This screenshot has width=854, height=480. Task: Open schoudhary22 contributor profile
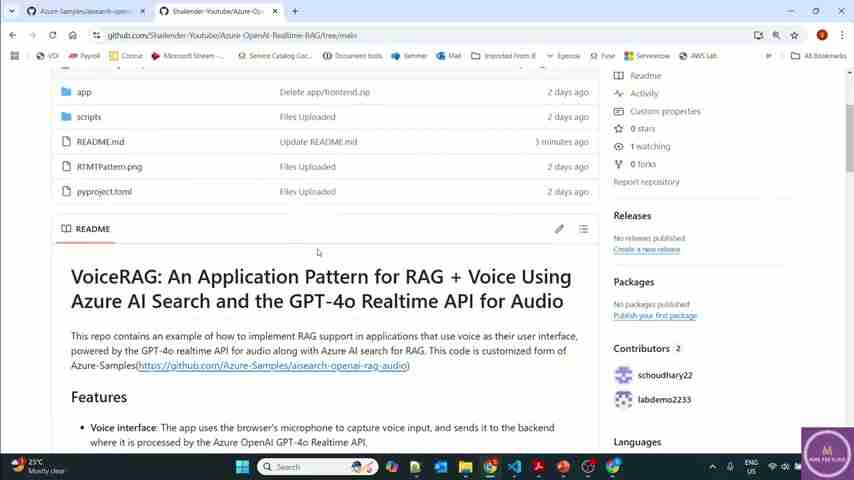pos(664,375)
